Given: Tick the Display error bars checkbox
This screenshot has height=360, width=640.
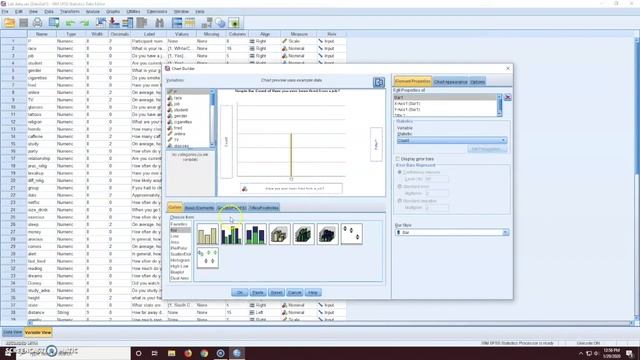Looking at the screenshot, I should tap(398, 159).
